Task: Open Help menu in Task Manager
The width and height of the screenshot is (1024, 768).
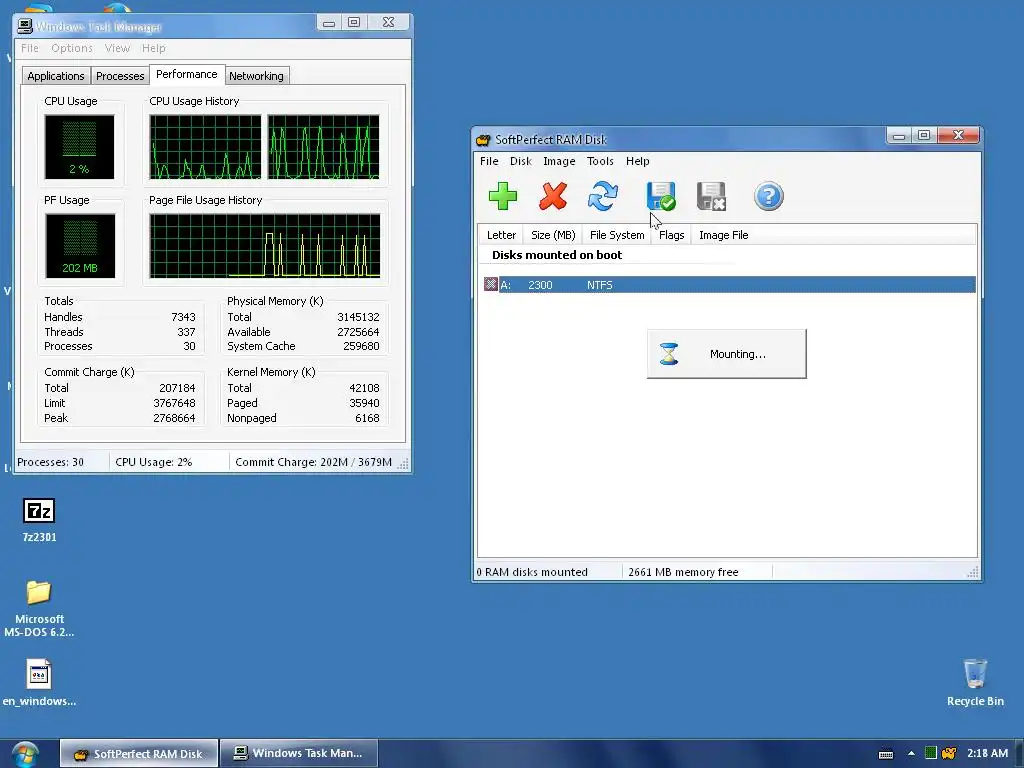Action: pyautogui.click(x=153, y=48)
